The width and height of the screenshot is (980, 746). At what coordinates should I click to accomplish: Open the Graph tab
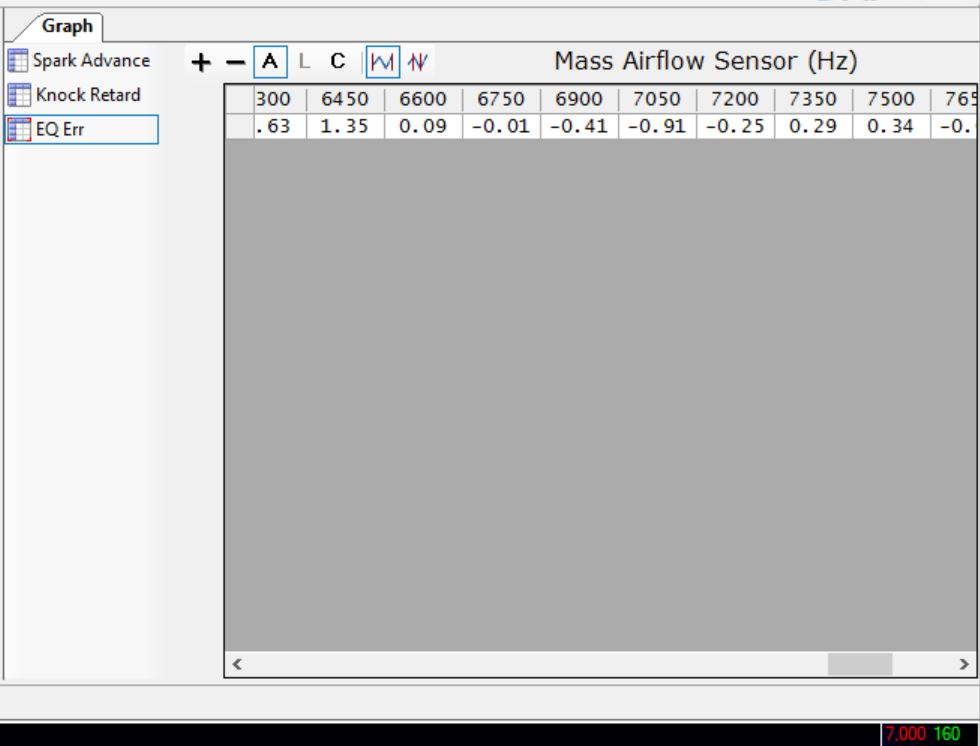67,26
